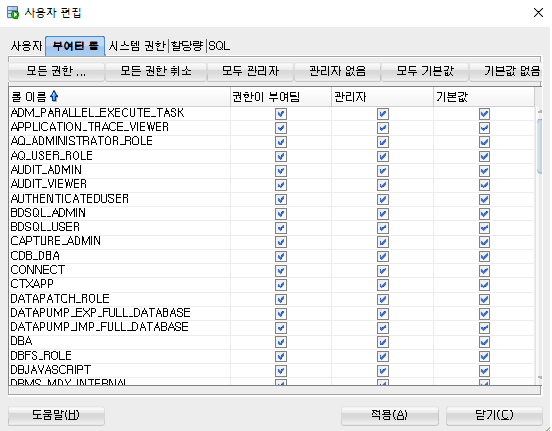This screenshot has width=552, height=431.
Task: Open the 할당량 tab
Action: (187, 46)
